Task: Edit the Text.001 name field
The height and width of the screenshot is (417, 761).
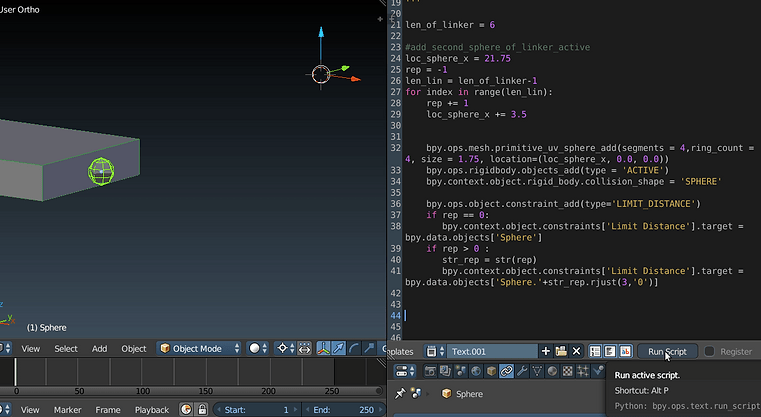Action: (492, 351)
